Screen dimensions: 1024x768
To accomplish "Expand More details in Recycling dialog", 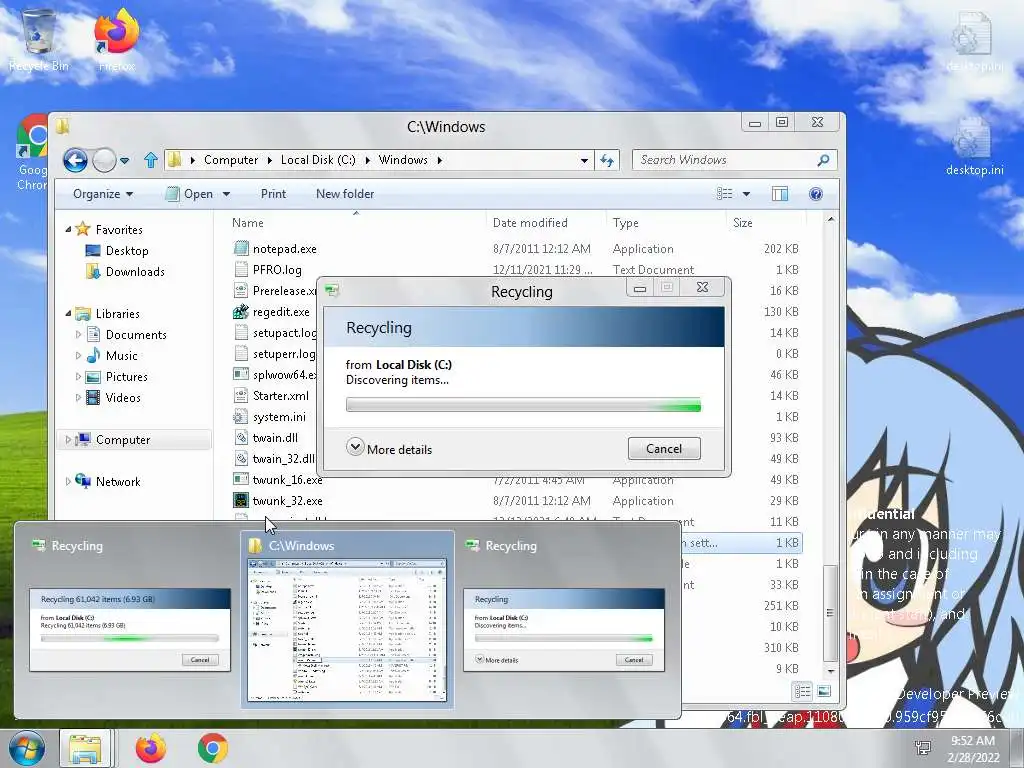I will (x=389, y=449).
